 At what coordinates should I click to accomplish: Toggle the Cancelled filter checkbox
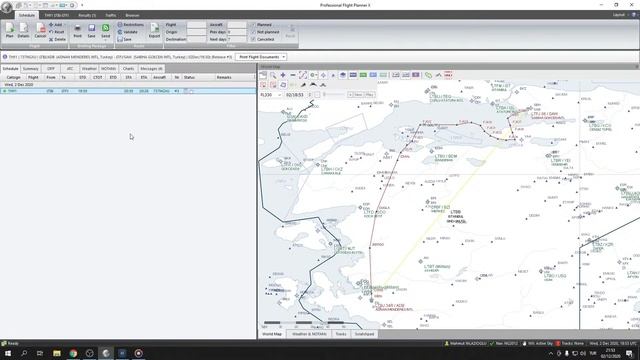[253, 39]
